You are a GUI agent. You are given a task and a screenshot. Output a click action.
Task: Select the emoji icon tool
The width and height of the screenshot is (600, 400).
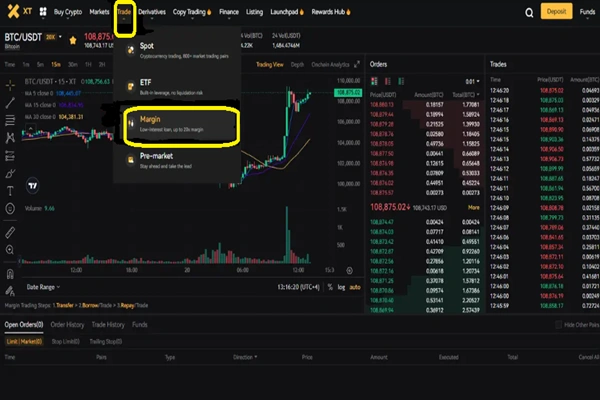tap(10, 208)
